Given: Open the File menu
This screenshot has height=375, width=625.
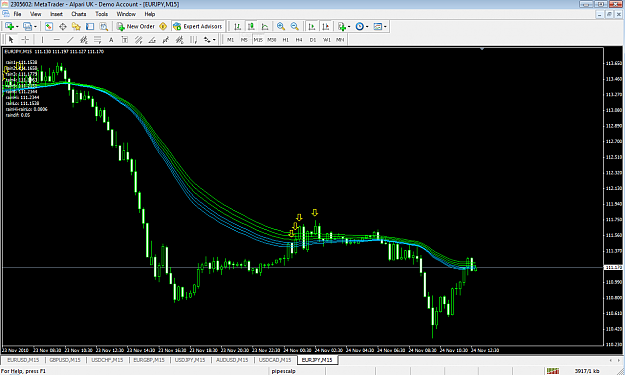Looking at the screenshot, I should (18, 14).
